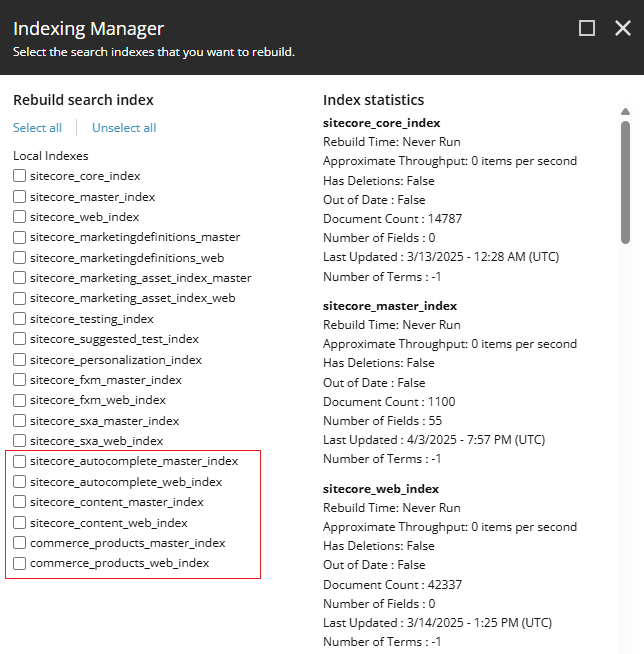The image size is (644, 654).
Task: Check sitecore_autocomplete_master_index checkbox
Action: [20, 462]
